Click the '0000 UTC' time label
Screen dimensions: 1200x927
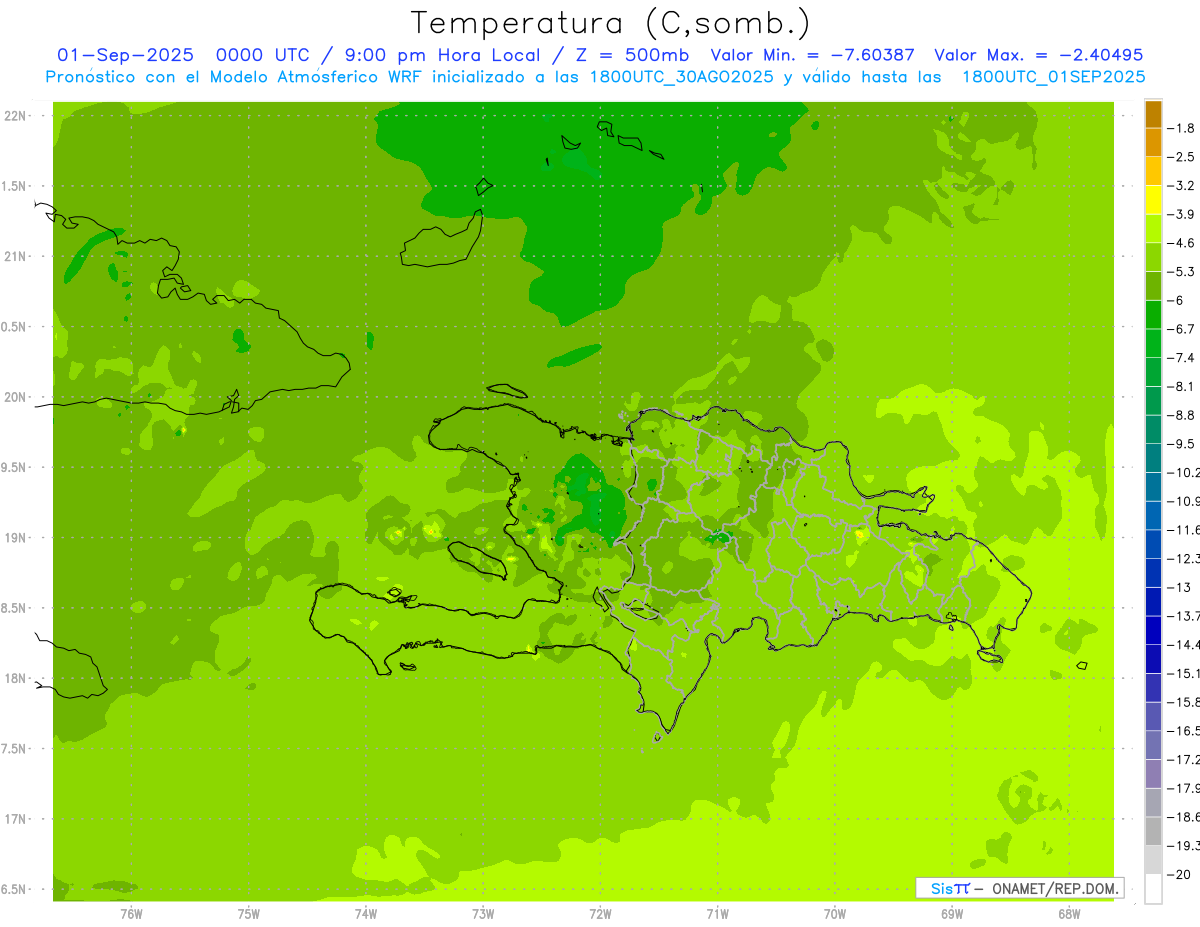pyautogui.click(x=261, y=55)
